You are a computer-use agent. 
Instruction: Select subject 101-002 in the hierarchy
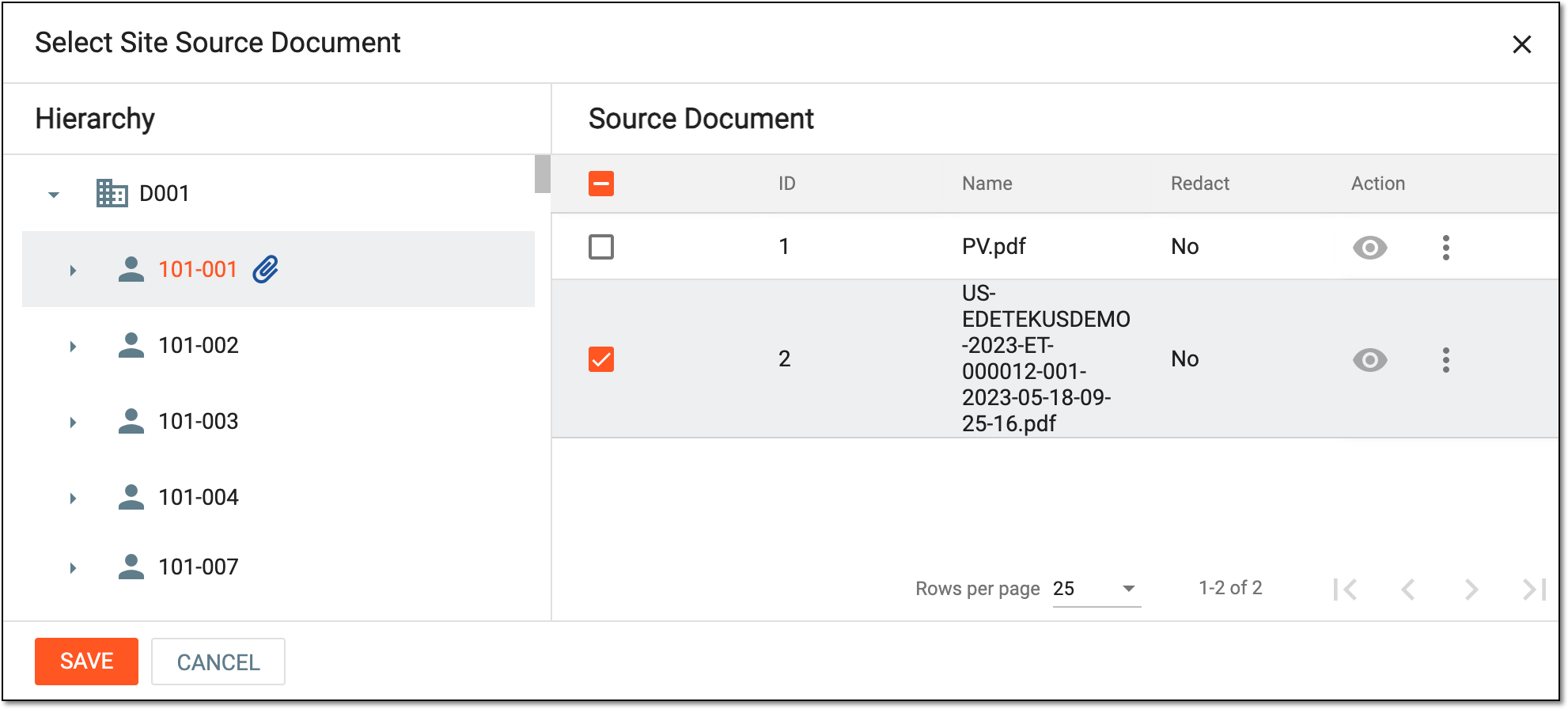click(x=199, y=345)
